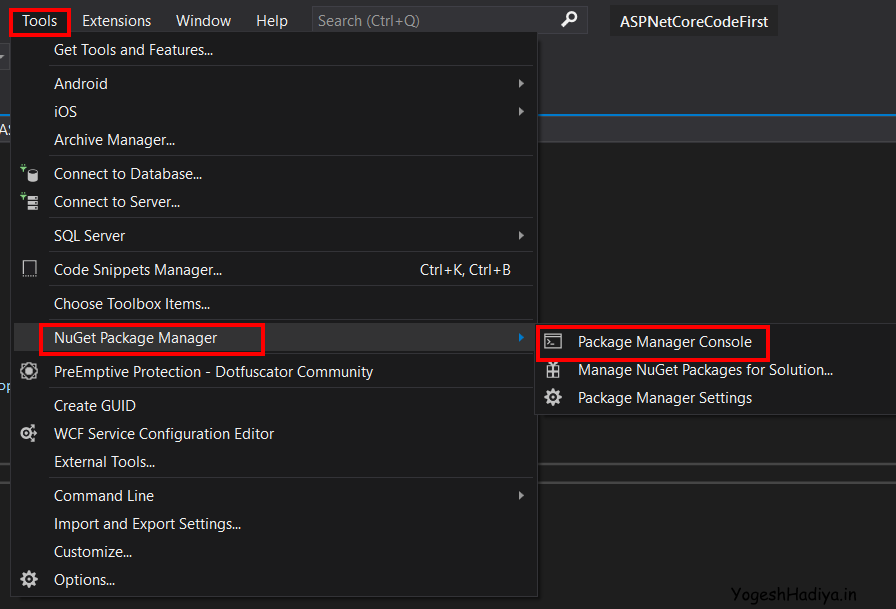Expand the Command Line submenu arrow

click(x=521, y=496)
